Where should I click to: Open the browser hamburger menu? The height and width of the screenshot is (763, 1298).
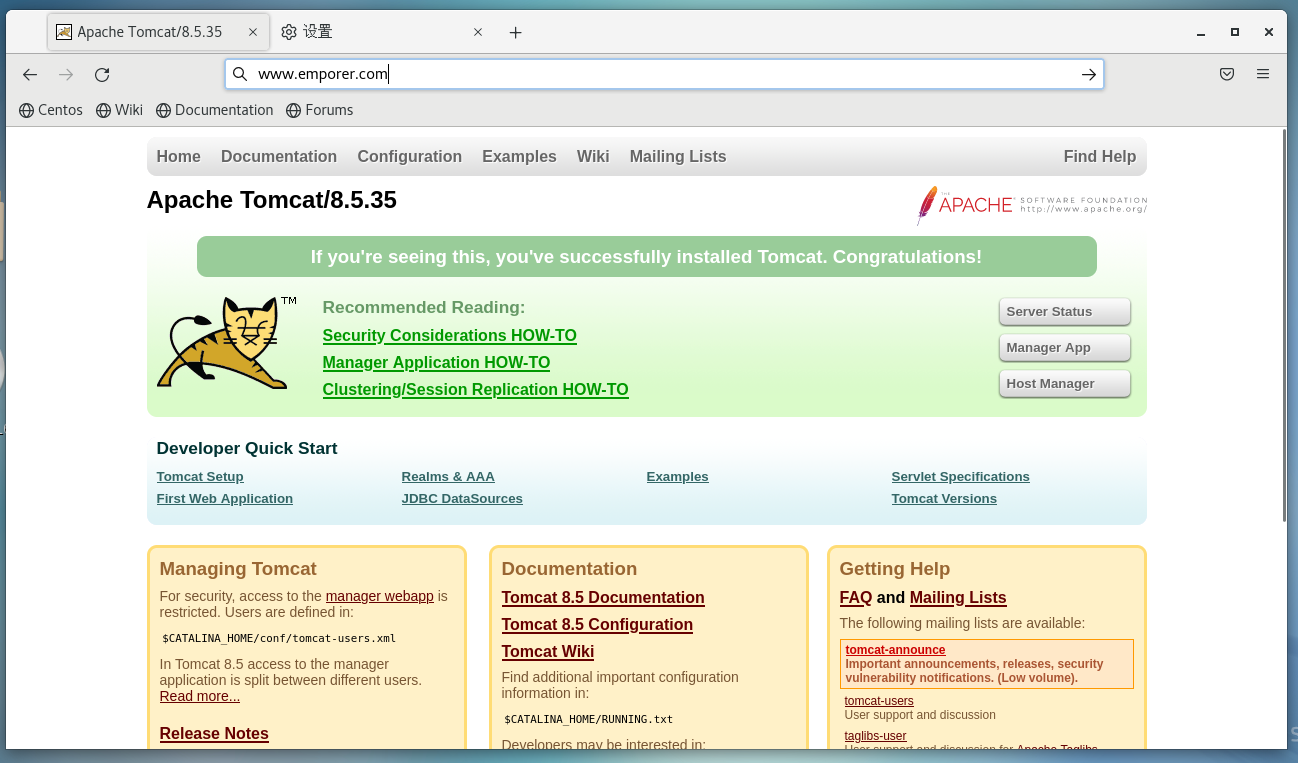point(1263,74)
